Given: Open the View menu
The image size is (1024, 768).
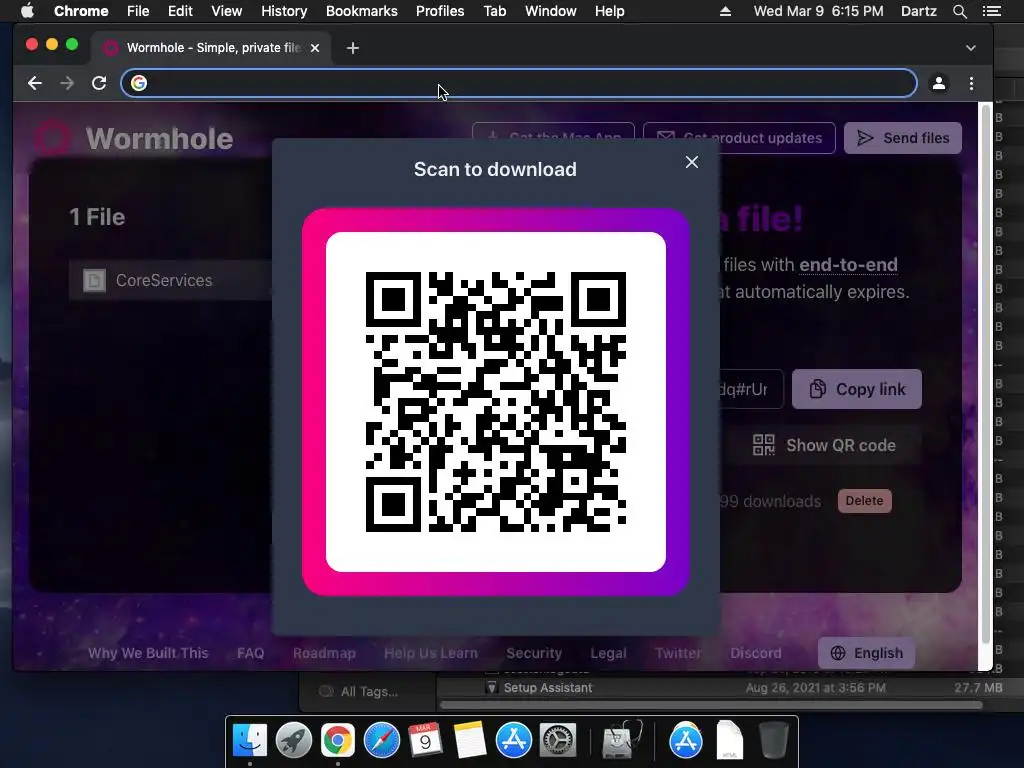Looking at the screenshot, I should (227, 11).
